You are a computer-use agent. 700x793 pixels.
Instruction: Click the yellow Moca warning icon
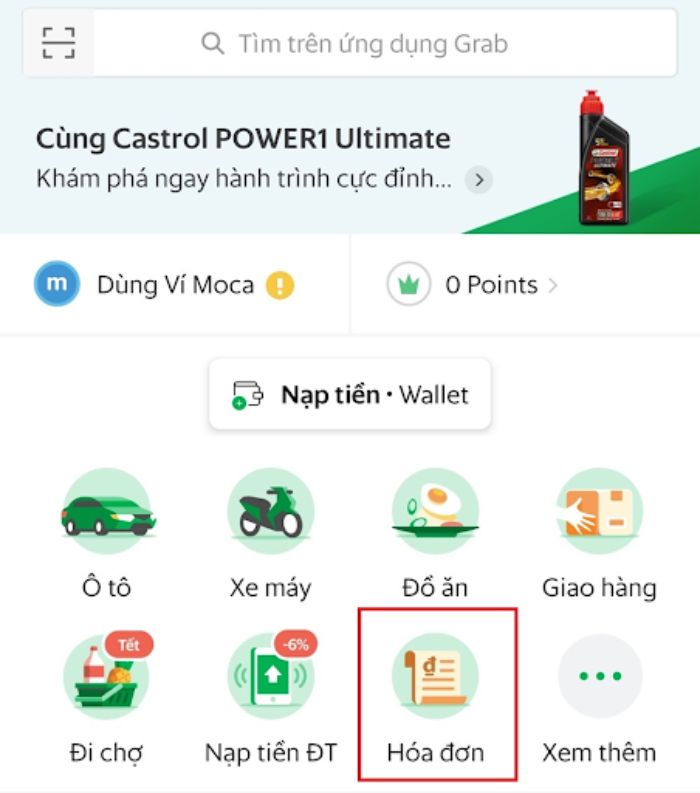(280, 285)
